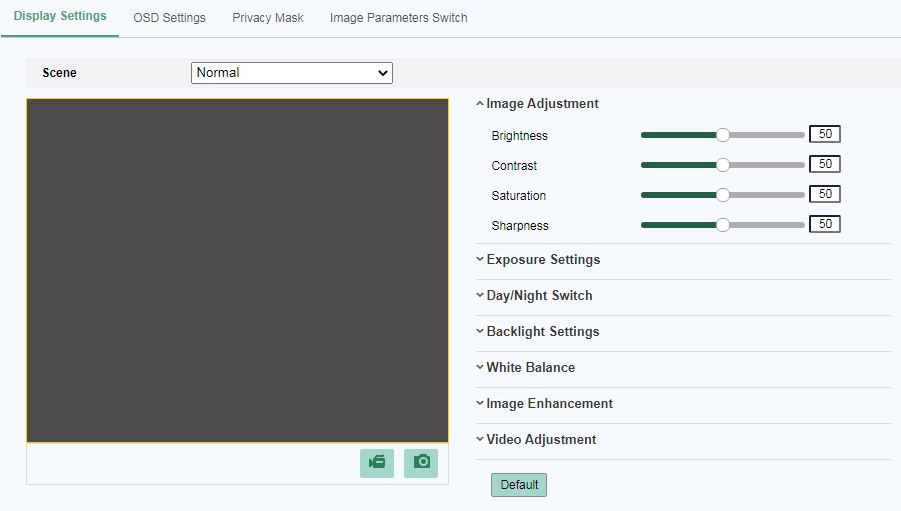Expand the Backlight Settings section
The image size is (901, 511).
(x=542, y=332)
